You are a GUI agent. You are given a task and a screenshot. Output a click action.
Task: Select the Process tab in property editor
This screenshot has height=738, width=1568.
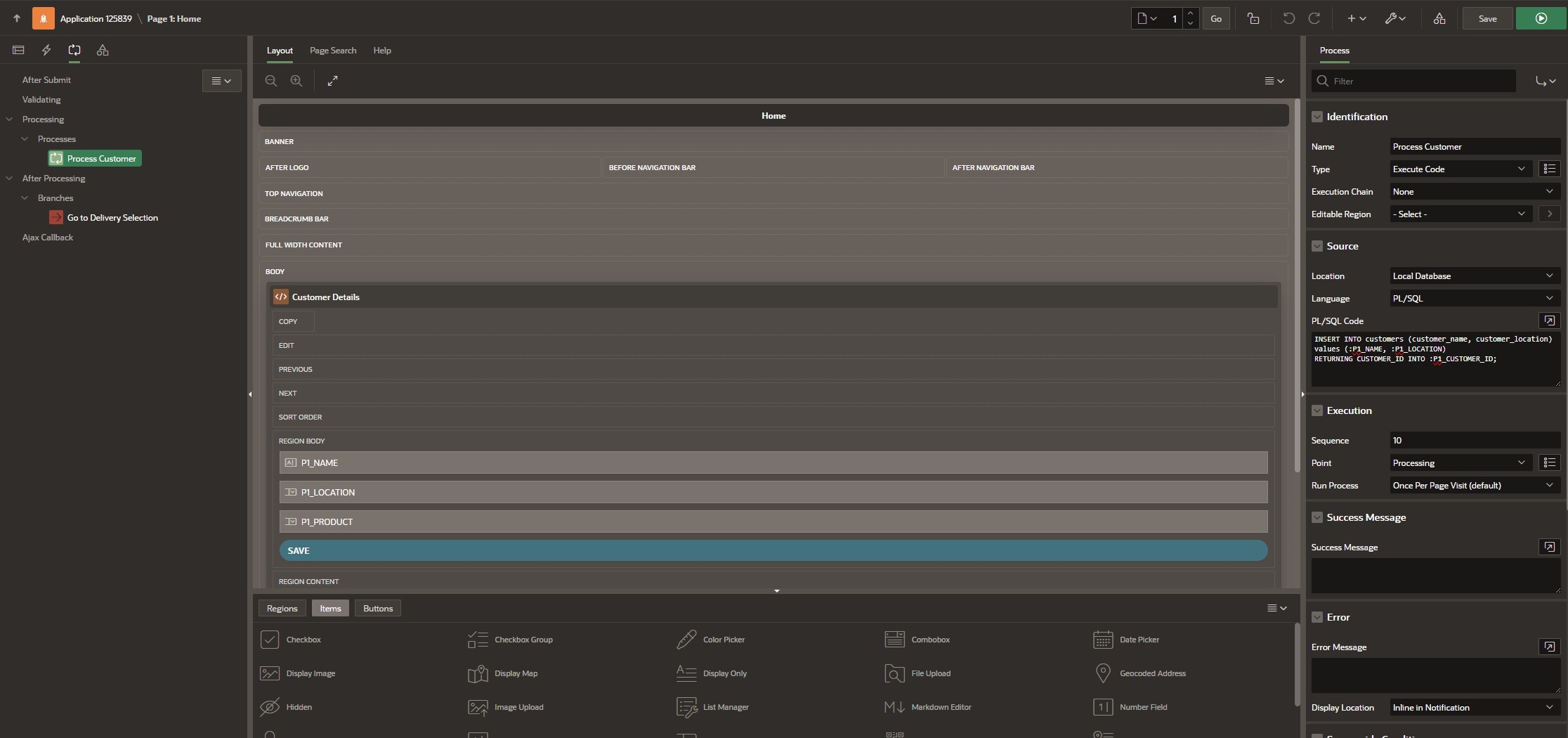1334,51
